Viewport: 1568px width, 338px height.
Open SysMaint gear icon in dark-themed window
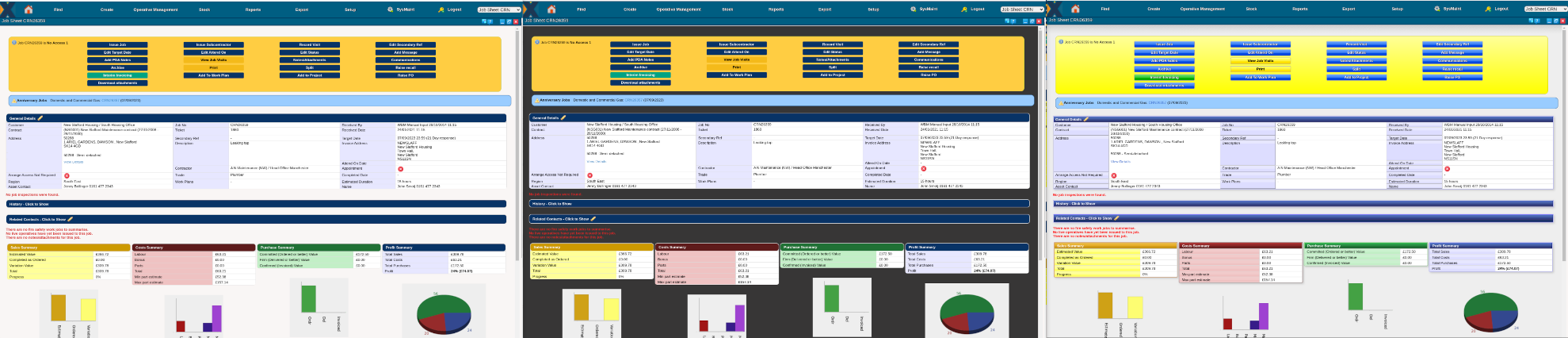[914, 10]
